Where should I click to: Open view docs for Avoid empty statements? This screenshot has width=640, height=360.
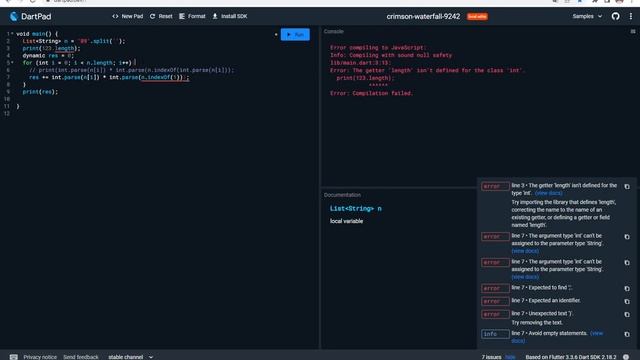click(596, 333)
